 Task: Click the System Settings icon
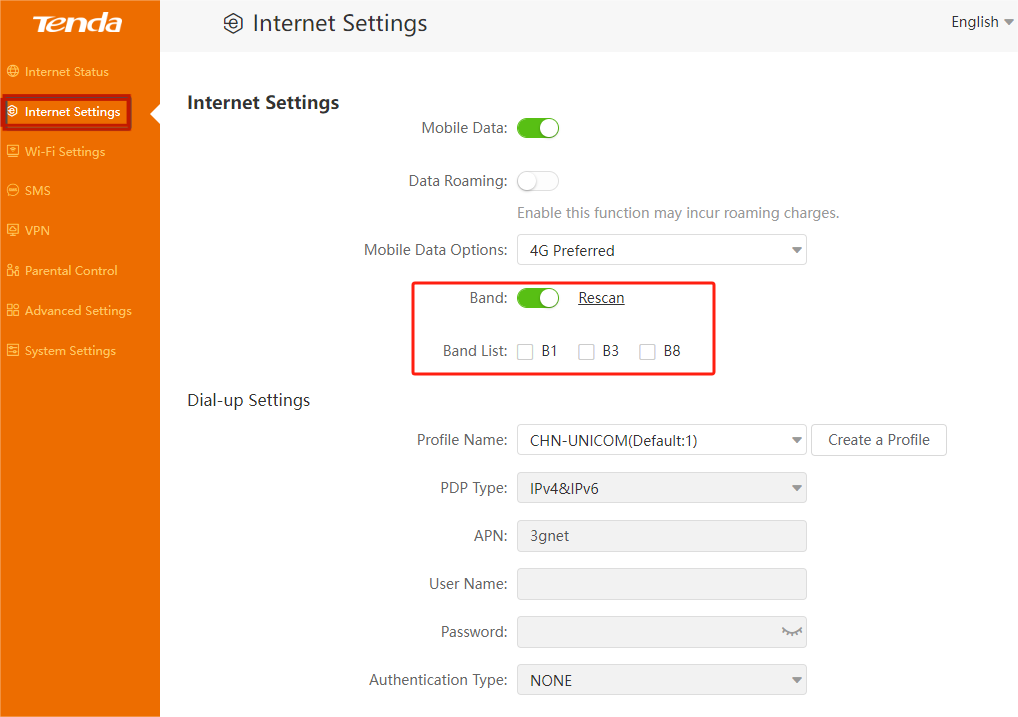click(13, 351)
